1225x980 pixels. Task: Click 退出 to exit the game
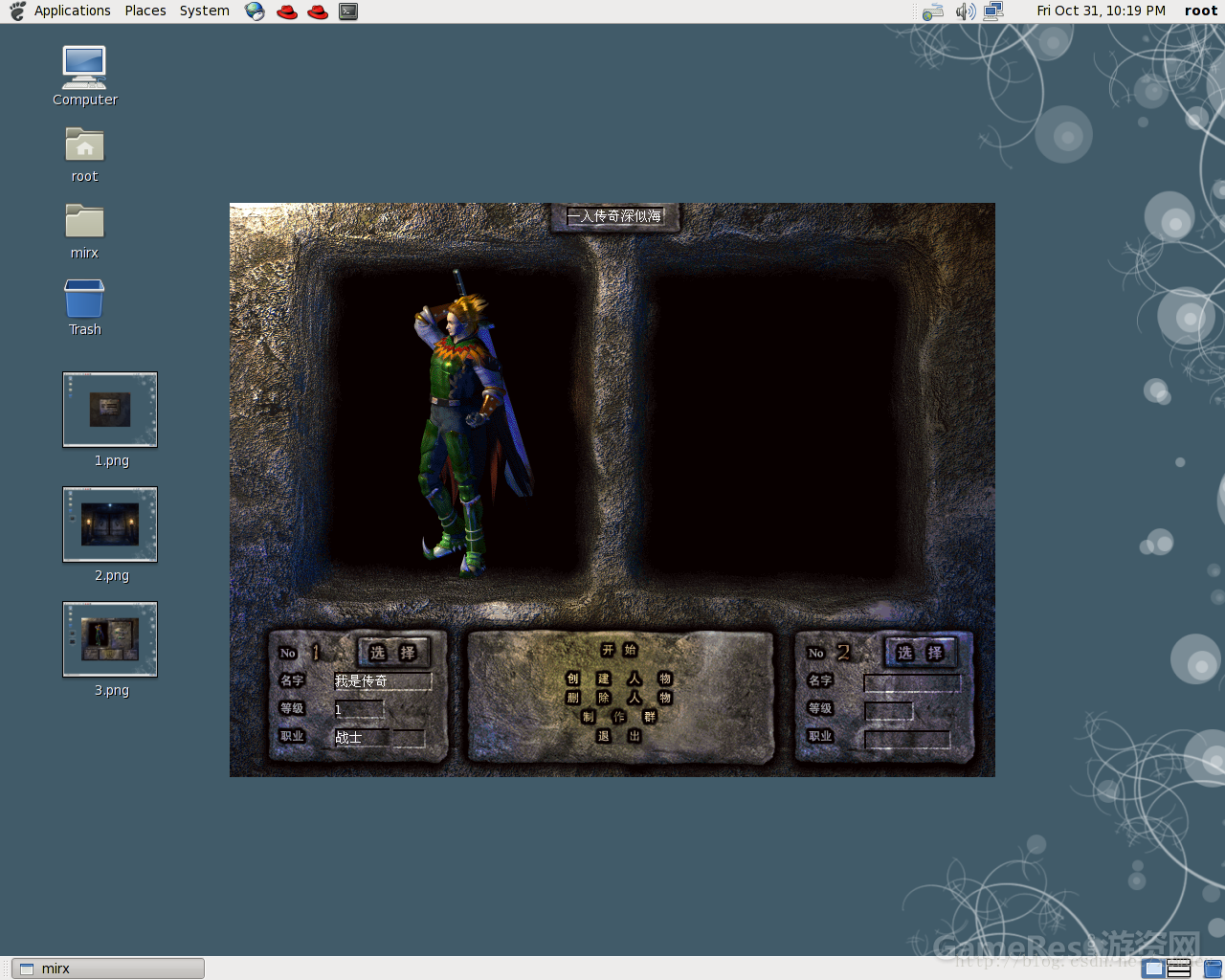pyautogui.click(x=619, y=736)
